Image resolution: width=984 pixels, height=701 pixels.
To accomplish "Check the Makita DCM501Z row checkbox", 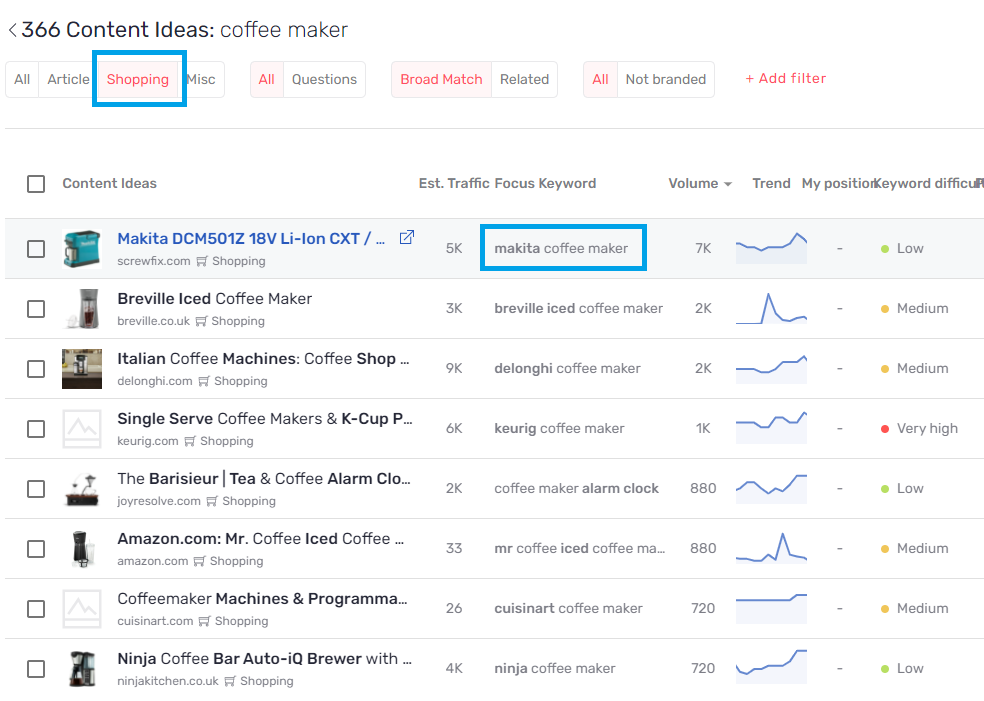I will click(36, 249).
